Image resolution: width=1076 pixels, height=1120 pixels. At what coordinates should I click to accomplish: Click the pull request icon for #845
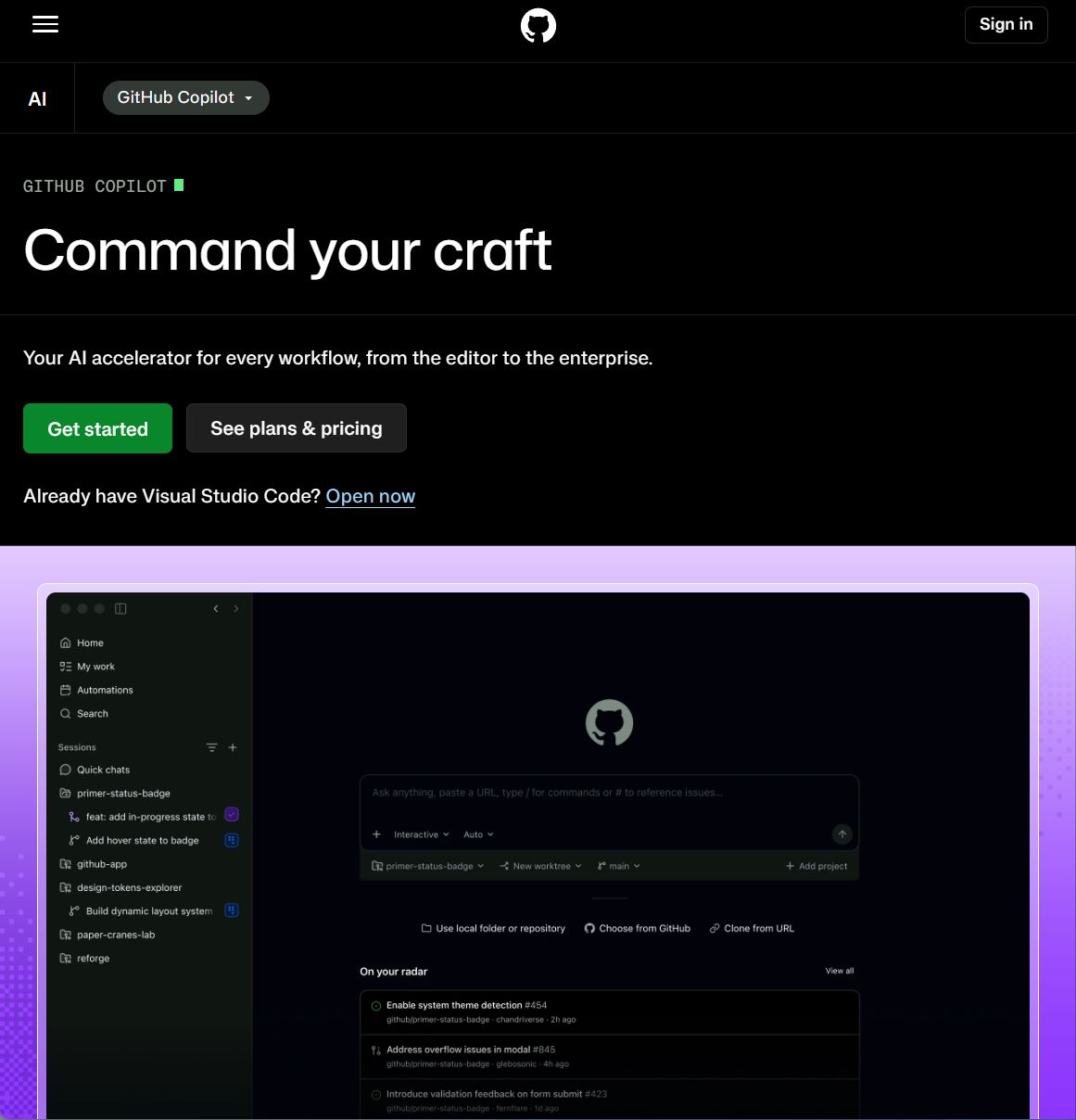[376, 1050]
